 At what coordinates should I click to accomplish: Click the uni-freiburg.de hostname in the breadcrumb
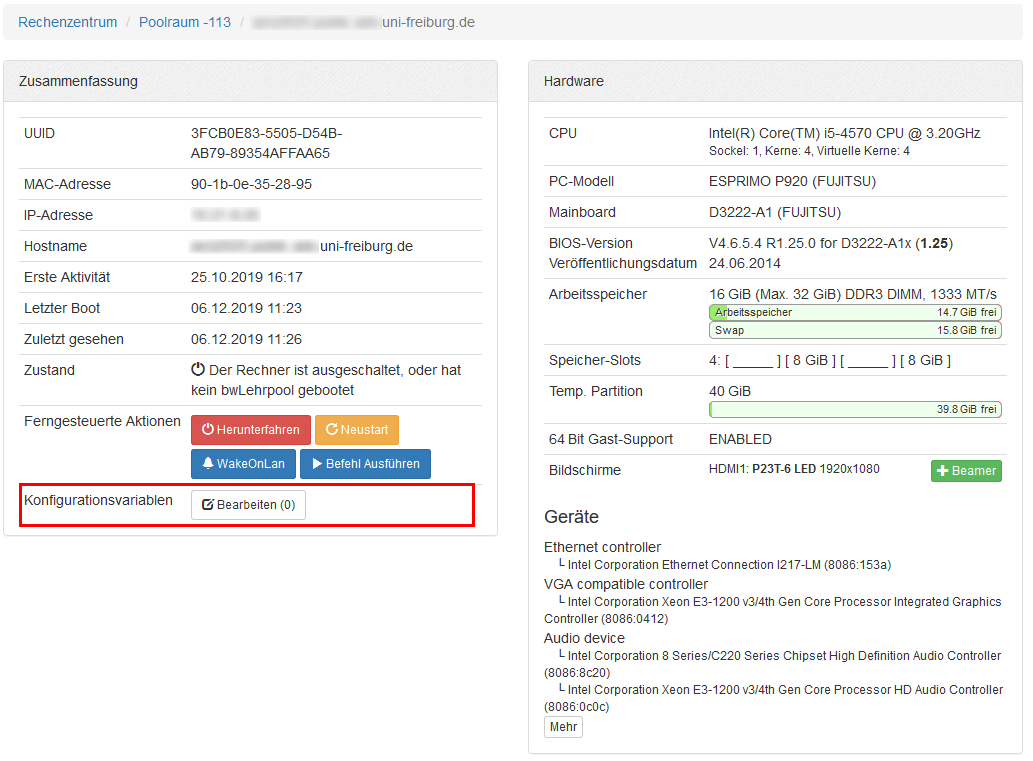click(363, 22)
